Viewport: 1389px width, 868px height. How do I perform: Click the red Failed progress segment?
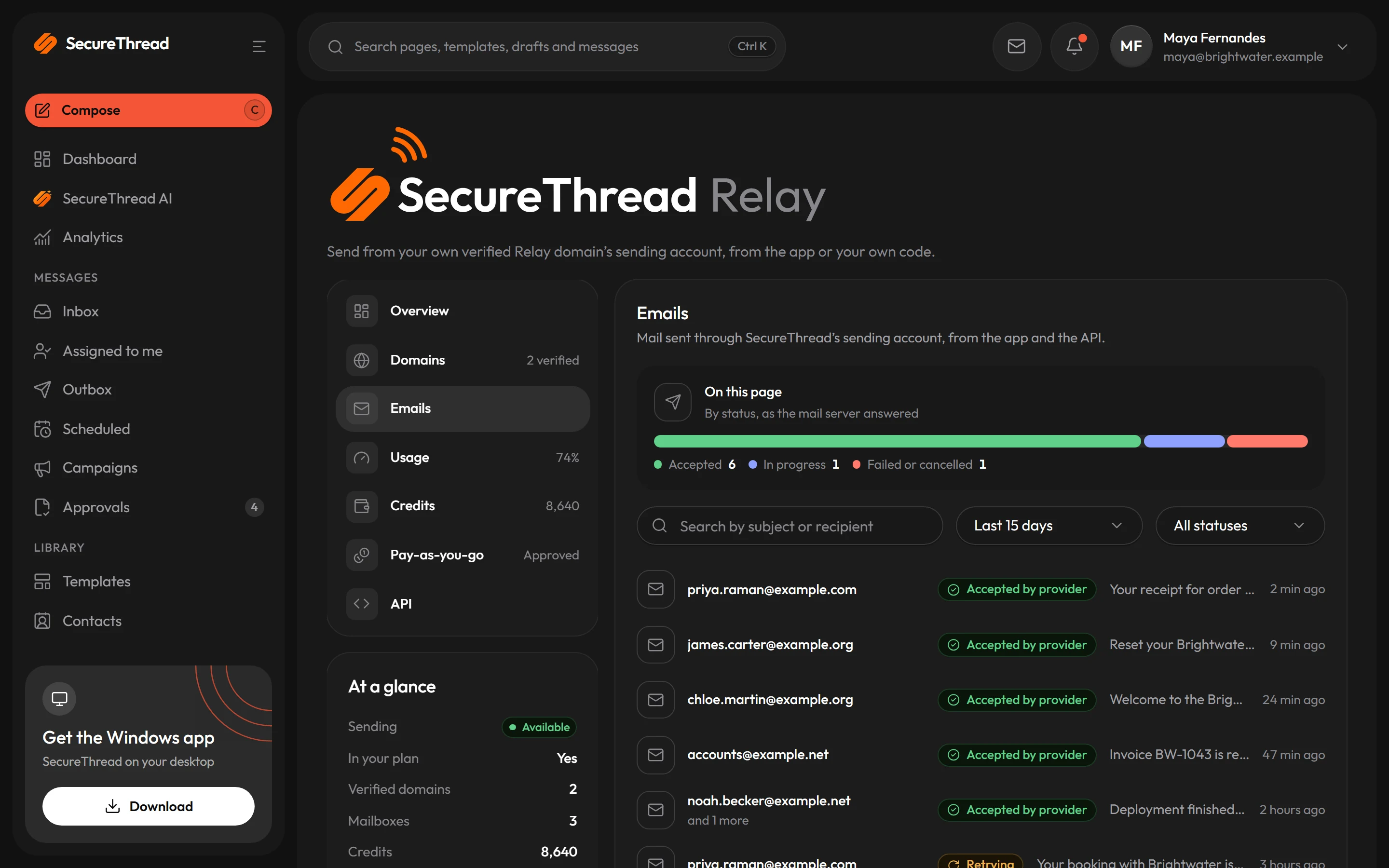pyautogui.click(x=1267, y=441)
